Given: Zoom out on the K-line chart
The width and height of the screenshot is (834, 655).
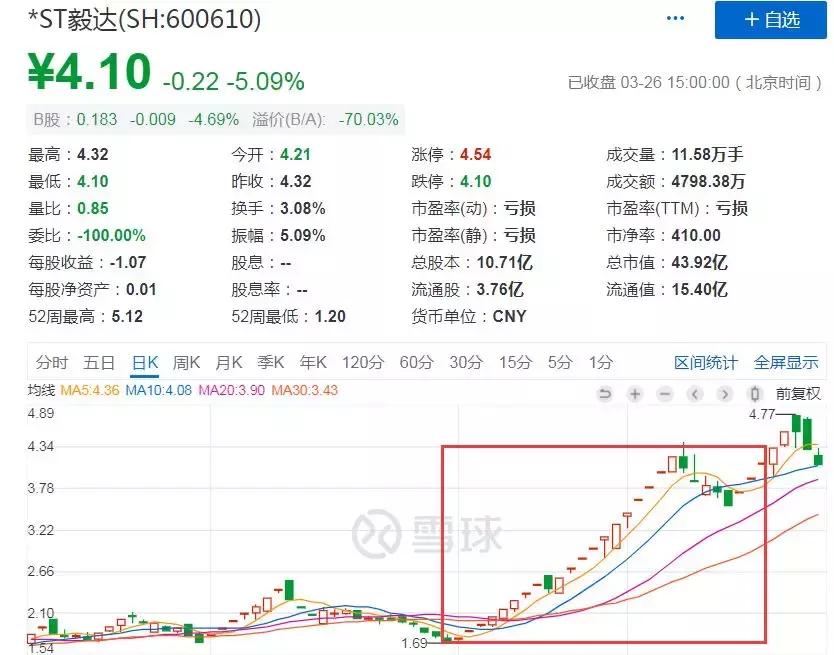Looking at the screenshot, I should 662,394.
